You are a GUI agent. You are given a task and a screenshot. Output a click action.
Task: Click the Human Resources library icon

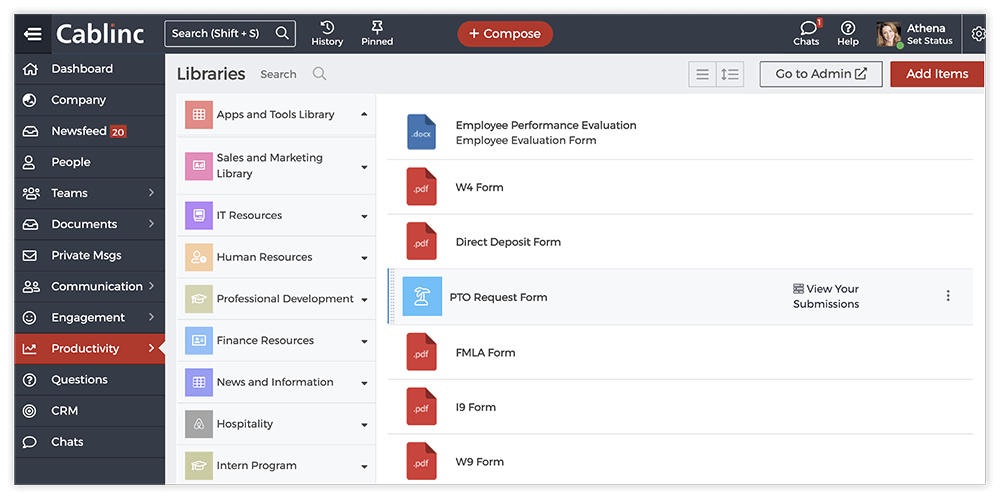pyautogui.click(x=199, y=257)
